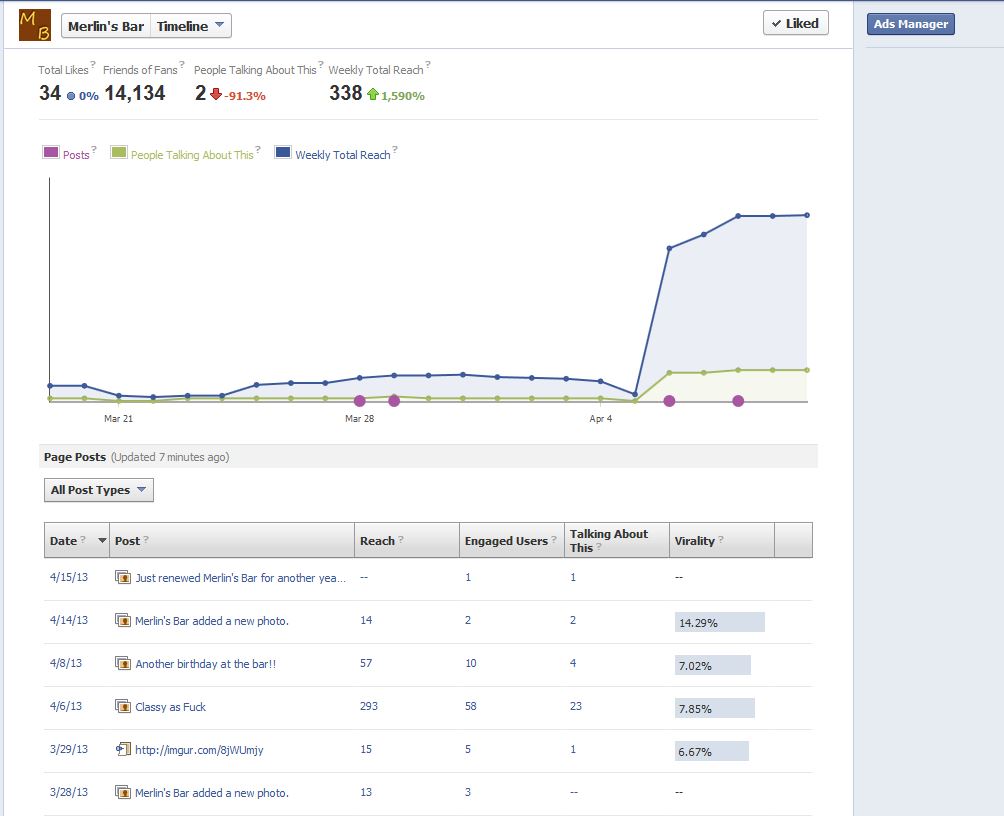Click the help icon beside Friends of Fans

point(182,64)
